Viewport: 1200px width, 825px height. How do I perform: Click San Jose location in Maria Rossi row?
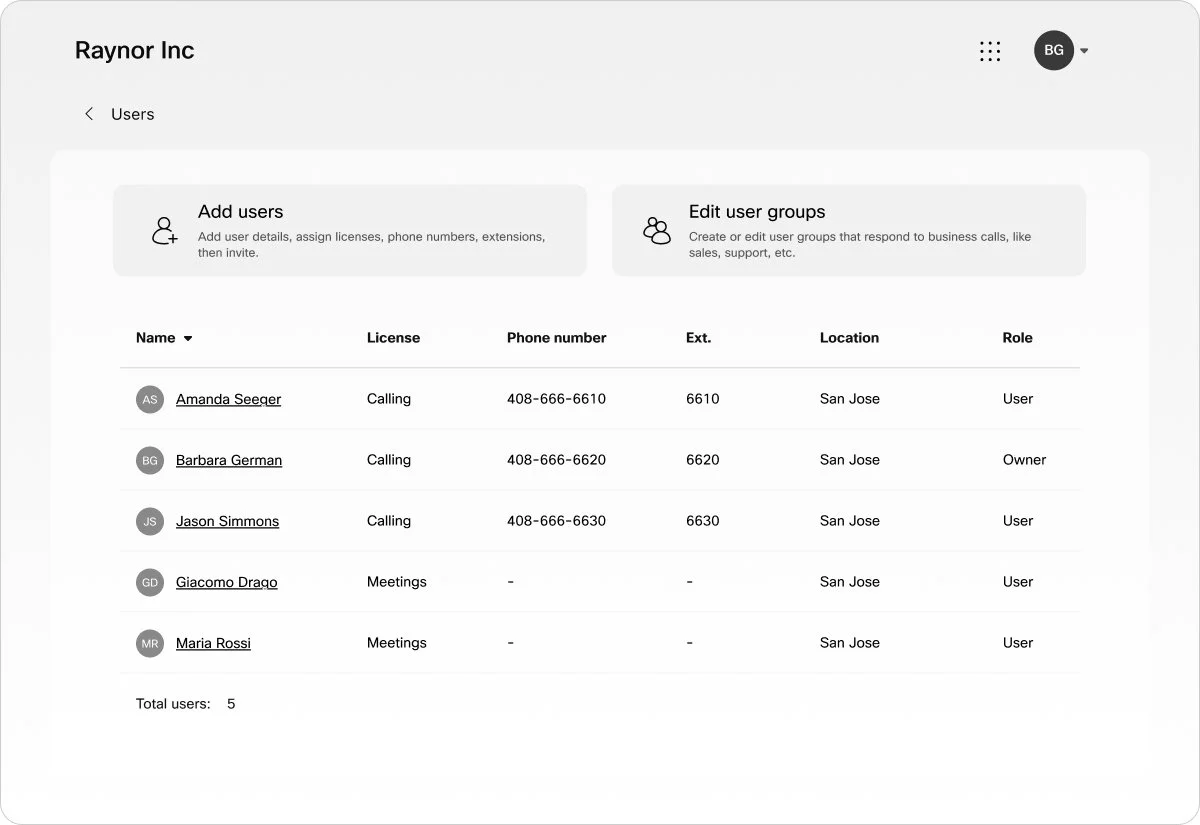tap(850, 643)
